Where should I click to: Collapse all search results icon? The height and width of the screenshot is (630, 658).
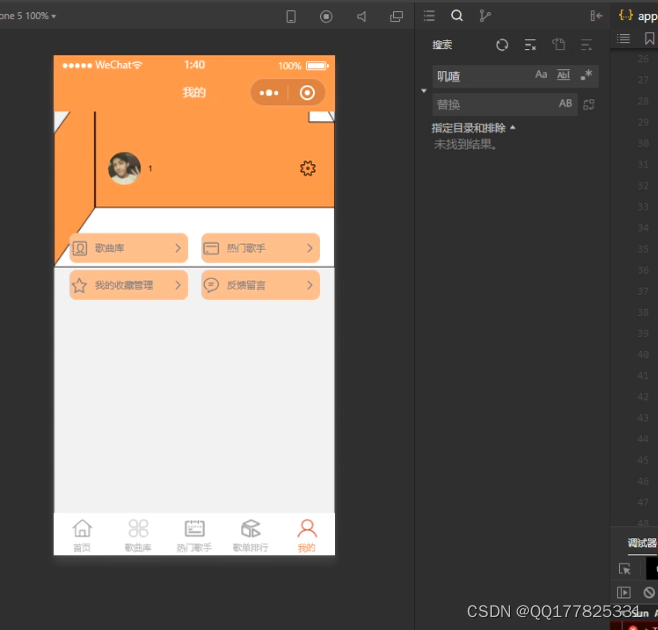(x=586, y=44)
